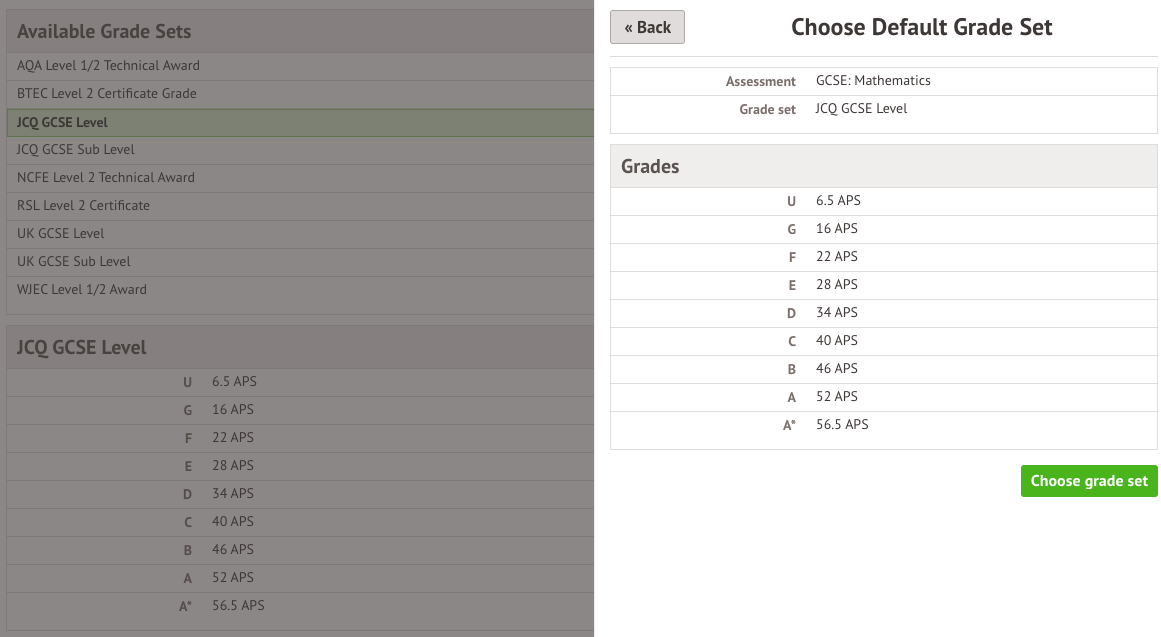This screenshot has width=1161, height=637.
Task: Choose WJEC Level 1/2 Award
Action: click(x=300, y=290)
